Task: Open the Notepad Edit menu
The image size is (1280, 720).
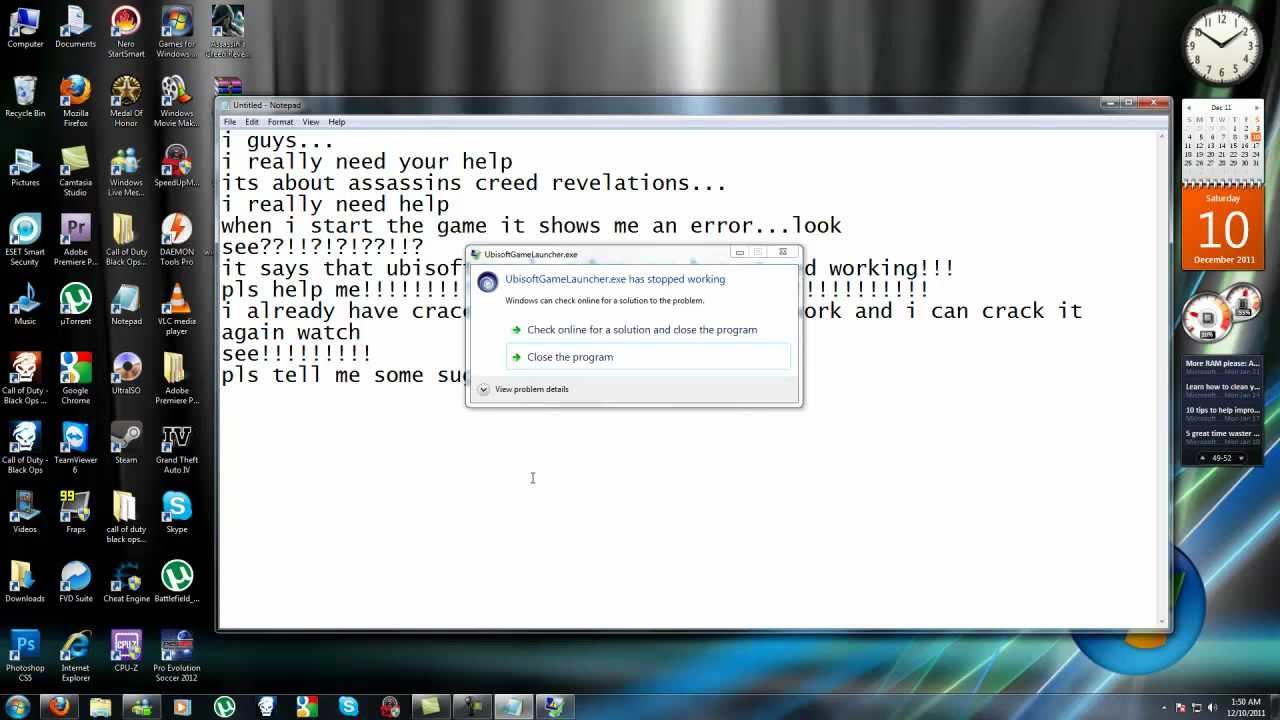Action: click(252, 122)
